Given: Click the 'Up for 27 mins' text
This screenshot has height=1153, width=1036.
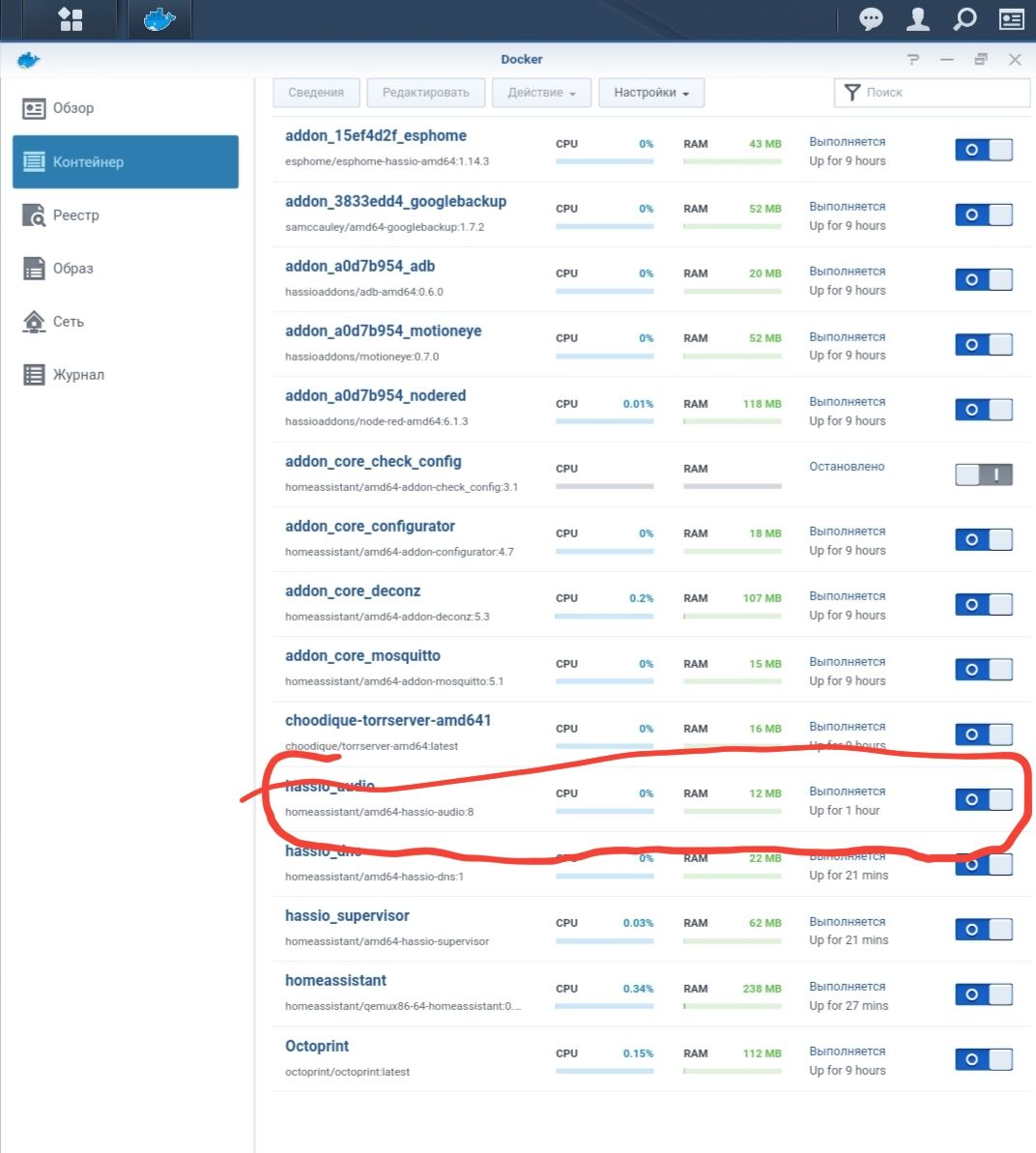Looking at the screenshot, I should click(849, 1005).
